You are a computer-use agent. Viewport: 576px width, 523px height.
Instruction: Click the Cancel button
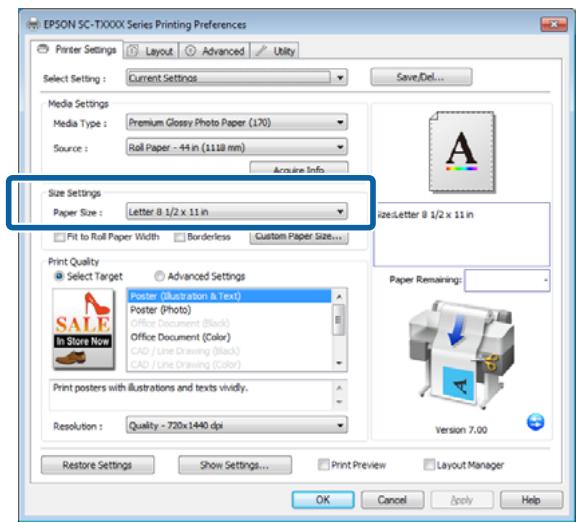pos(392,500)
